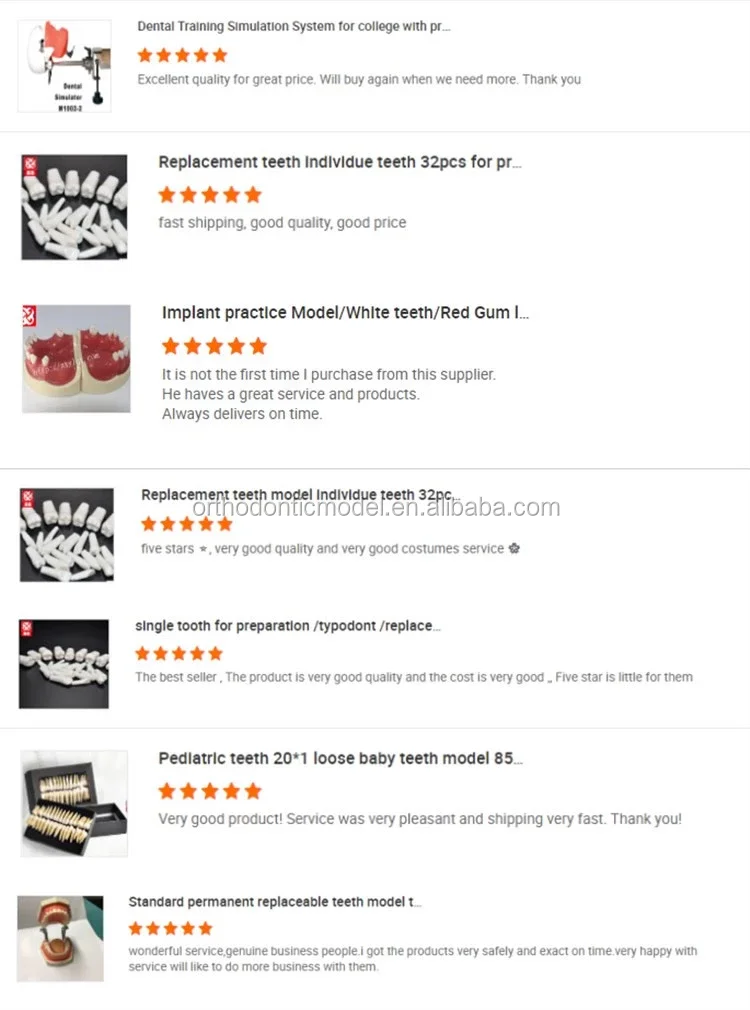This screenshot has height=1010, width=750.
Task: Open the Implant practice Model/White teeth link
Action: [345, 313]
